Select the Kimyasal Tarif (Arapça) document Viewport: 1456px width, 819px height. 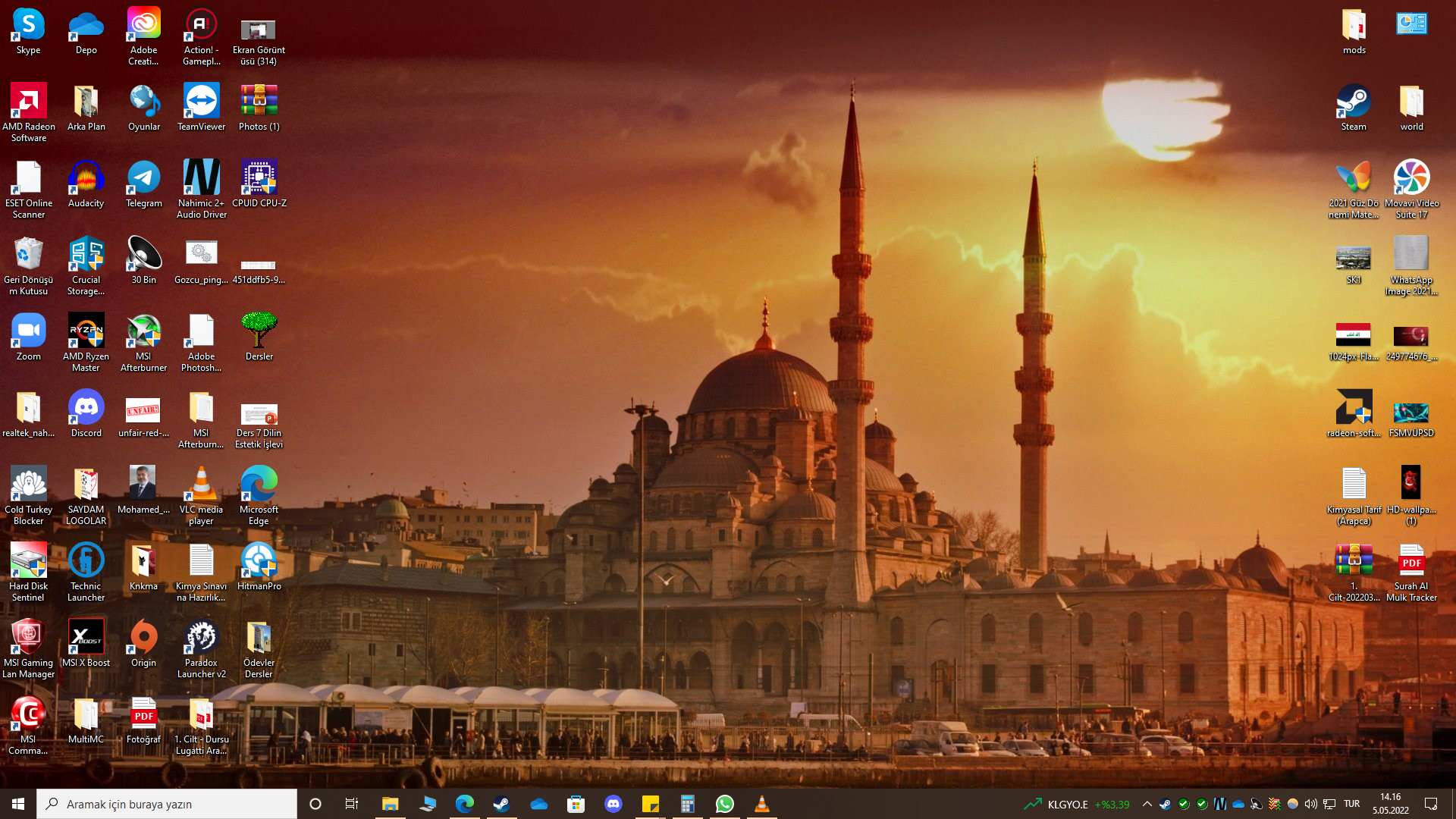(x=1354, y=496)
